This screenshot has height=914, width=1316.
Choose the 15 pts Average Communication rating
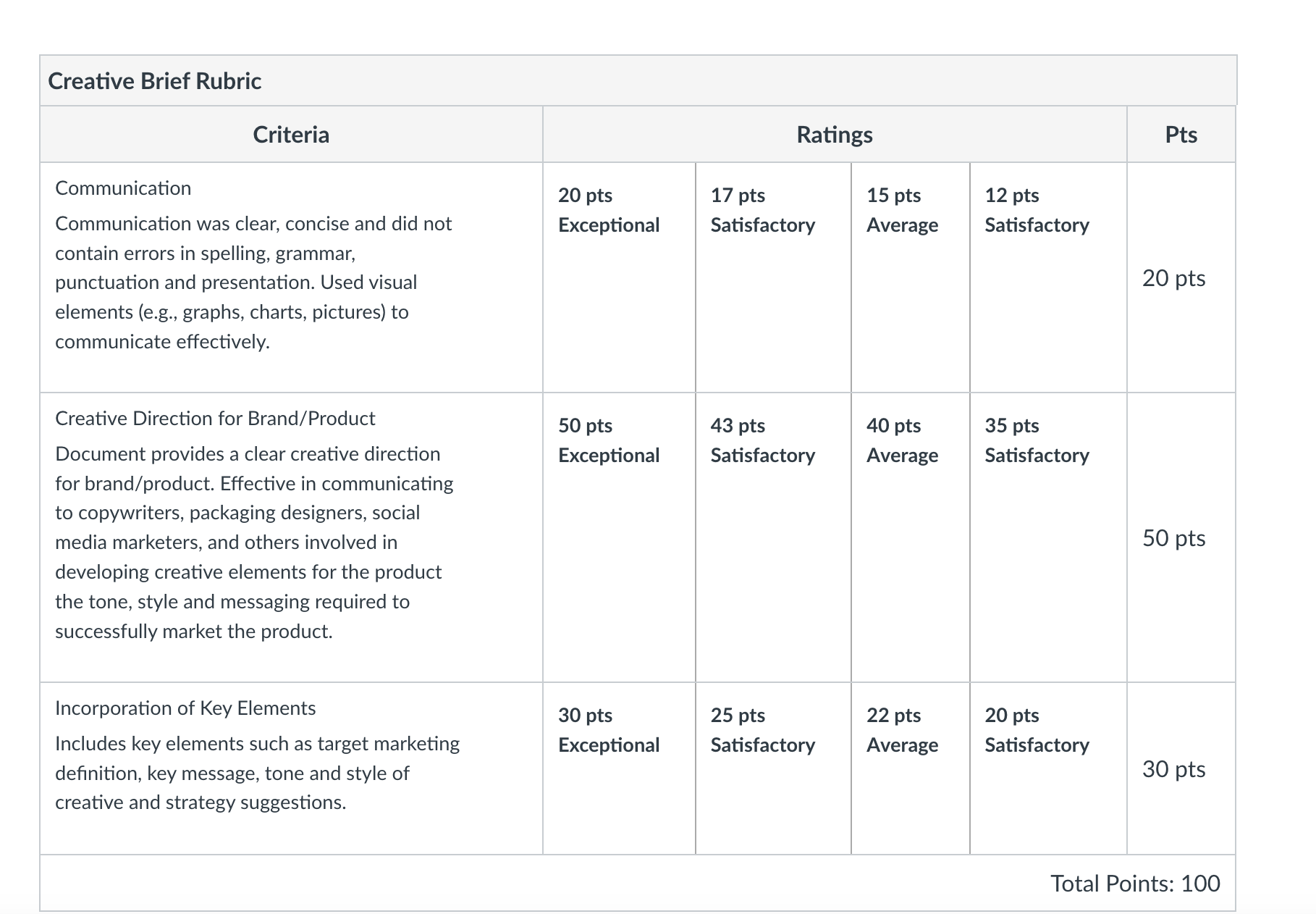911,277
